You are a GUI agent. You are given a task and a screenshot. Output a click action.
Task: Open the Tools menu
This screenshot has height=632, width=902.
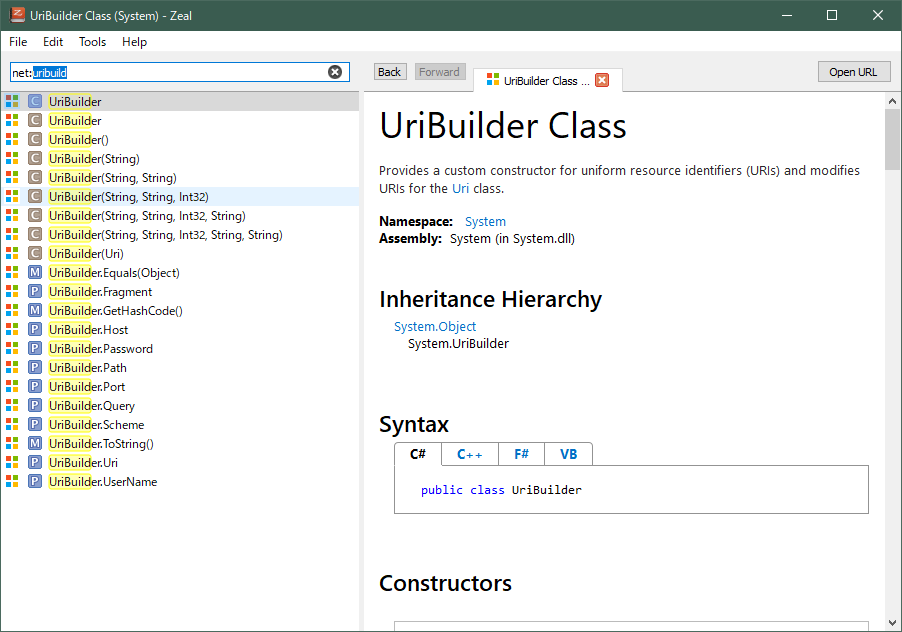click(x=92, y=42)
